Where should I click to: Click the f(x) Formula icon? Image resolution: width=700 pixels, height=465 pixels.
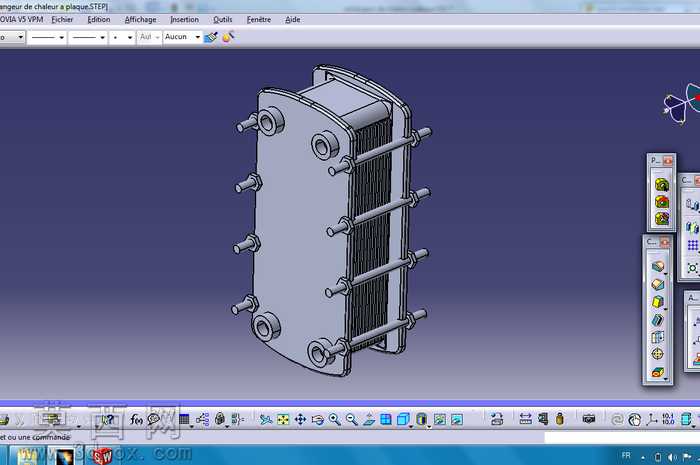136,419
